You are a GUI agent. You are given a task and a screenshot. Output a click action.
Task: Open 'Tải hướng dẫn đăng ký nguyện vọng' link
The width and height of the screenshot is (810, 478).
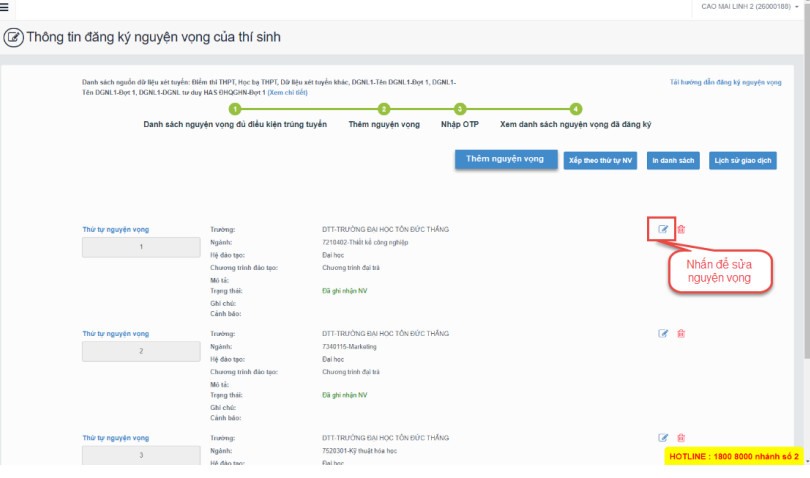tap(725, 82)
